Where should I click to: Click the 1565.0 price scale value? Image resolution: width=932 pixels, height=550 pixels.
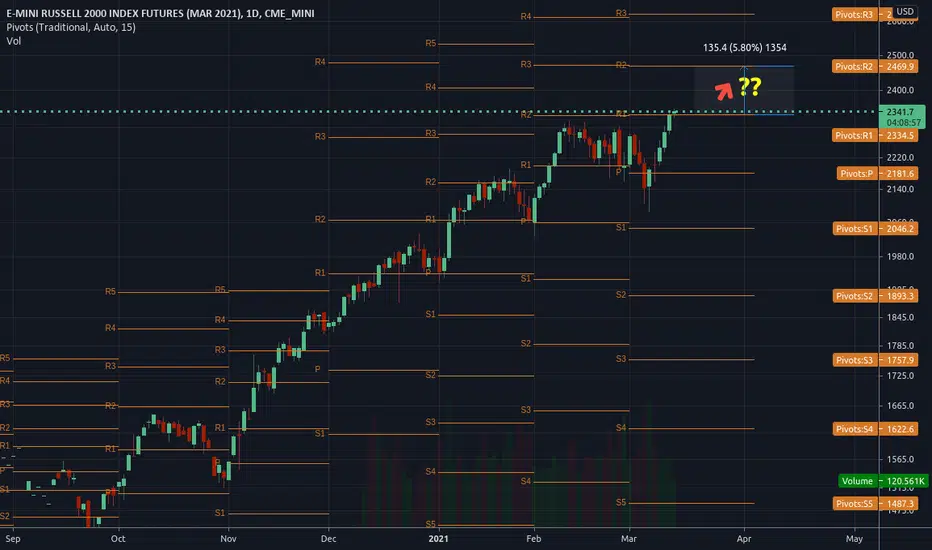[x=900, y=460]
